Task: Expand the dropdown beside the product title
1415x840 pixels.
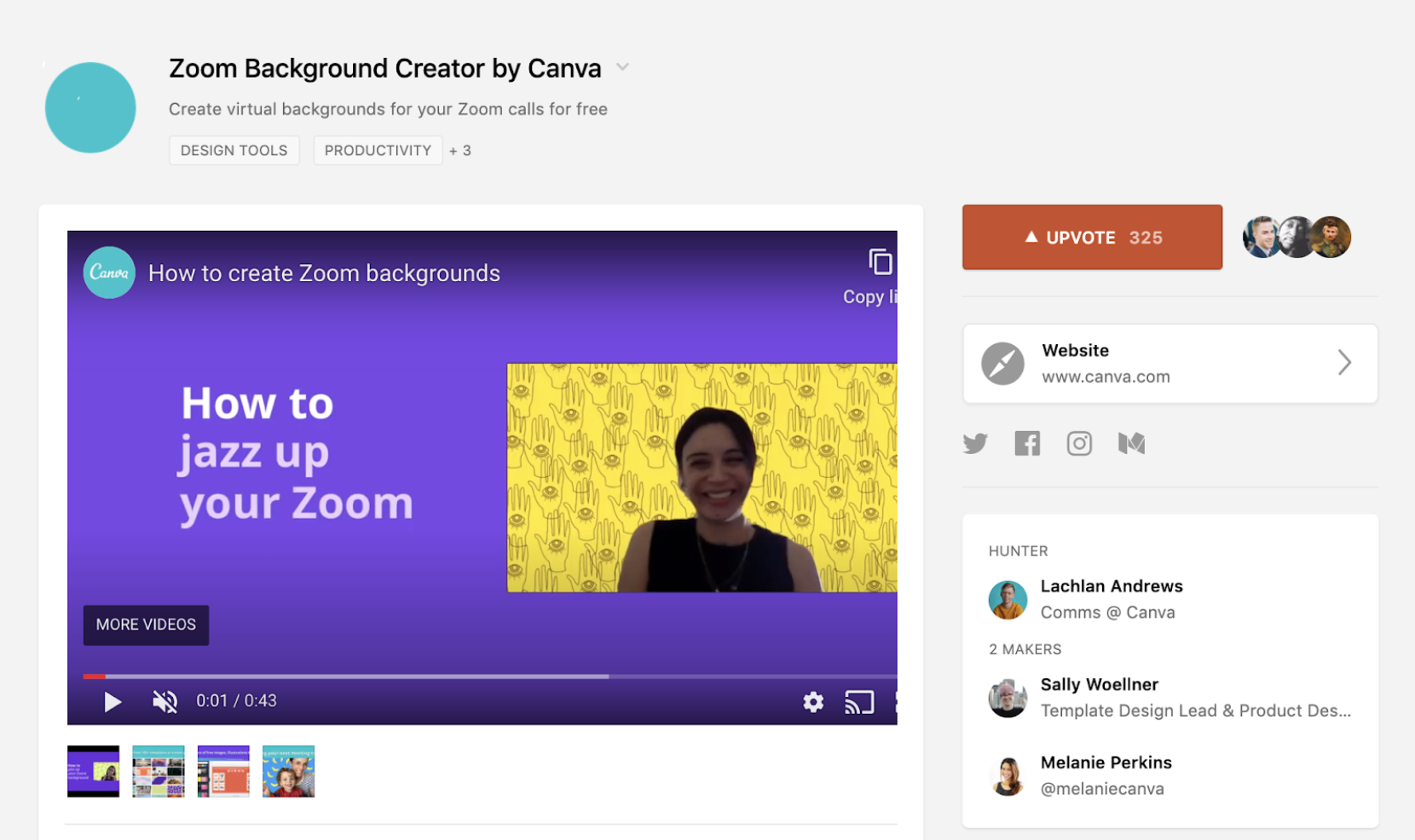Action: 623,67
